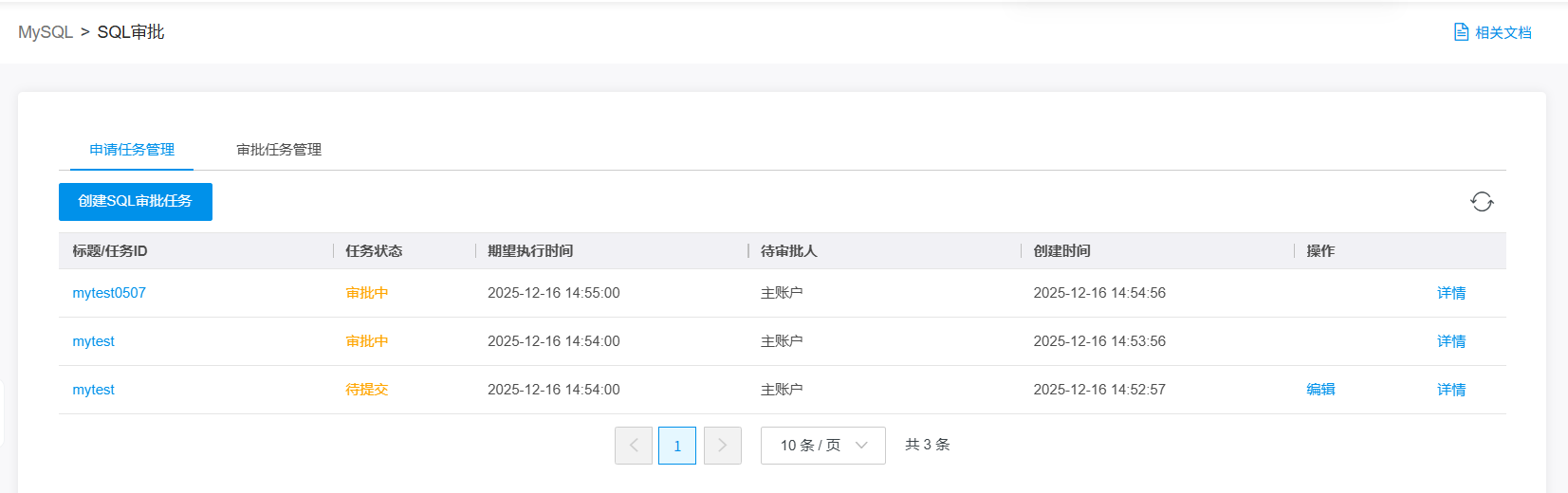Open the mytest task created at 14:52:57
The width and height of the screenshot is (1568, 493).
(94, 390)
